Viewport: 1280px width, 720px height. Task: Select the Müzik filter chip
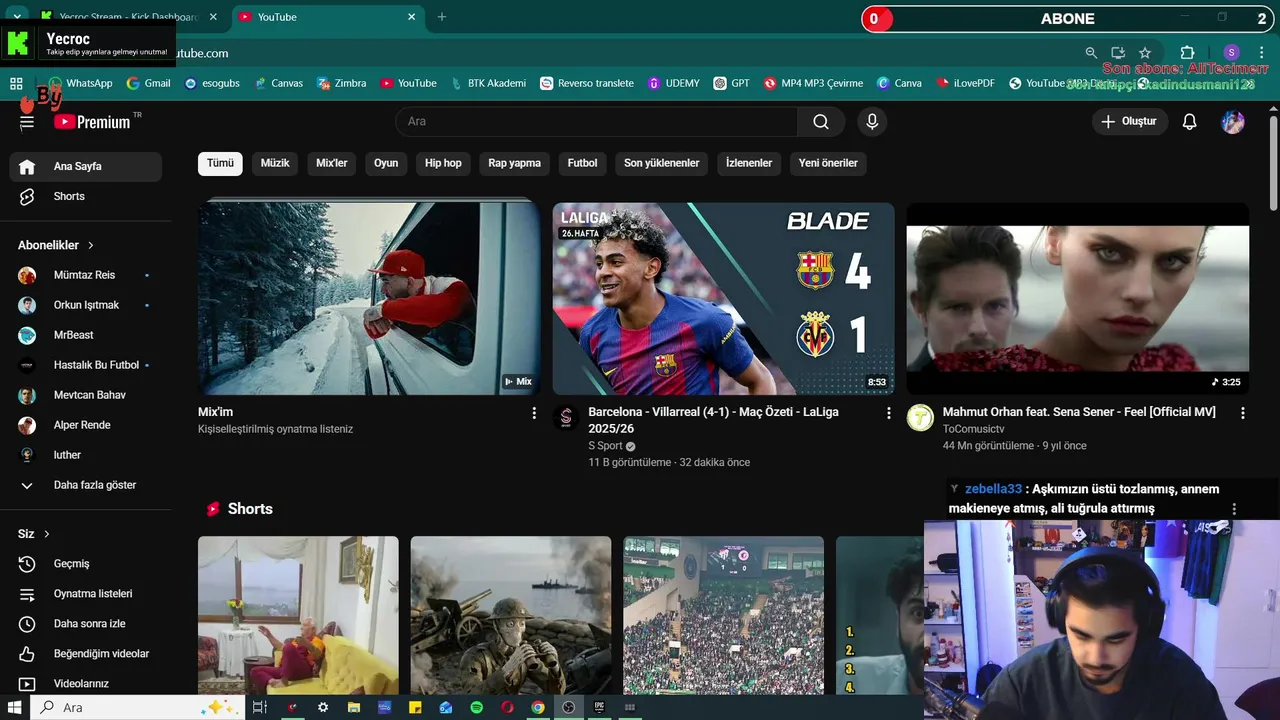pos(275,163)
